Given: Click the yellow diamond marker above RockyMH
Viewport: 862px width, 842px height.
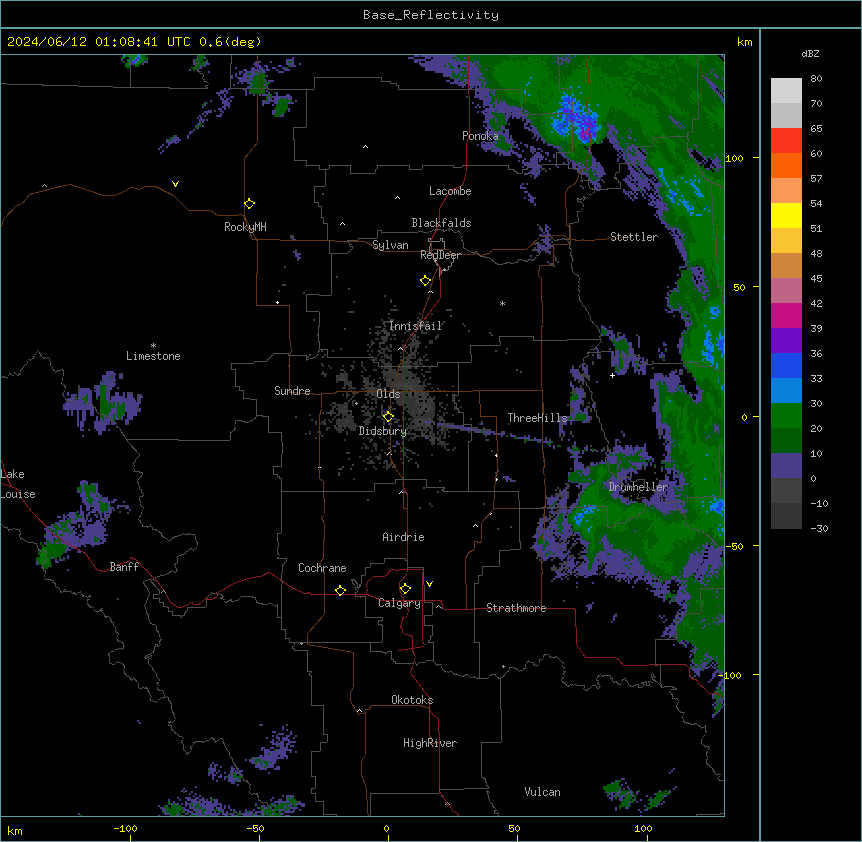Looking at the screenshot, I should coord(249,203).
